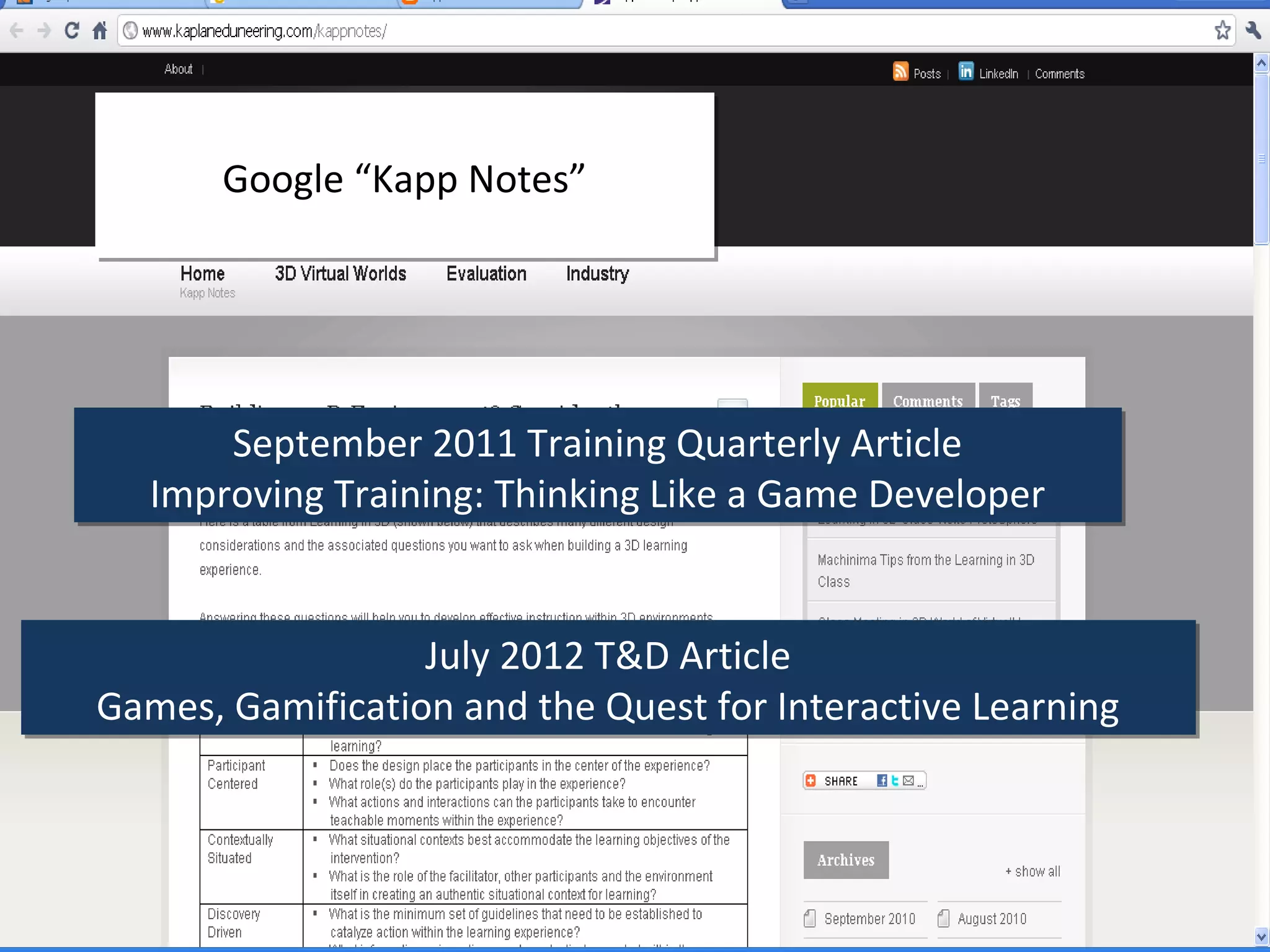Open the LinkedIn link text
The width and height of the screenshot is (1270, 952).
coord(998,74)
